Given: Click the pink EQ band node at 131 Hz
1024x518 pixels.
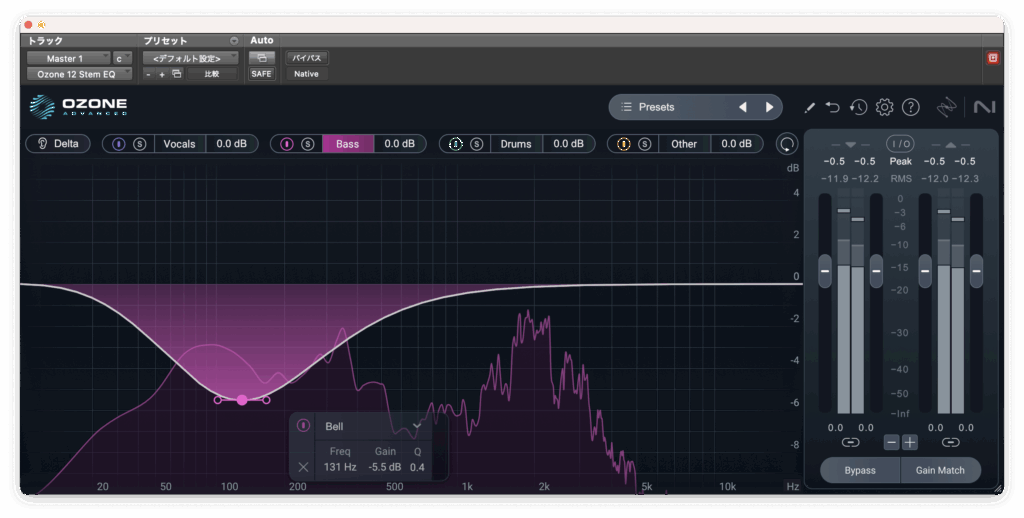Looking at the screenshot, I should click(x=241, y=400).
